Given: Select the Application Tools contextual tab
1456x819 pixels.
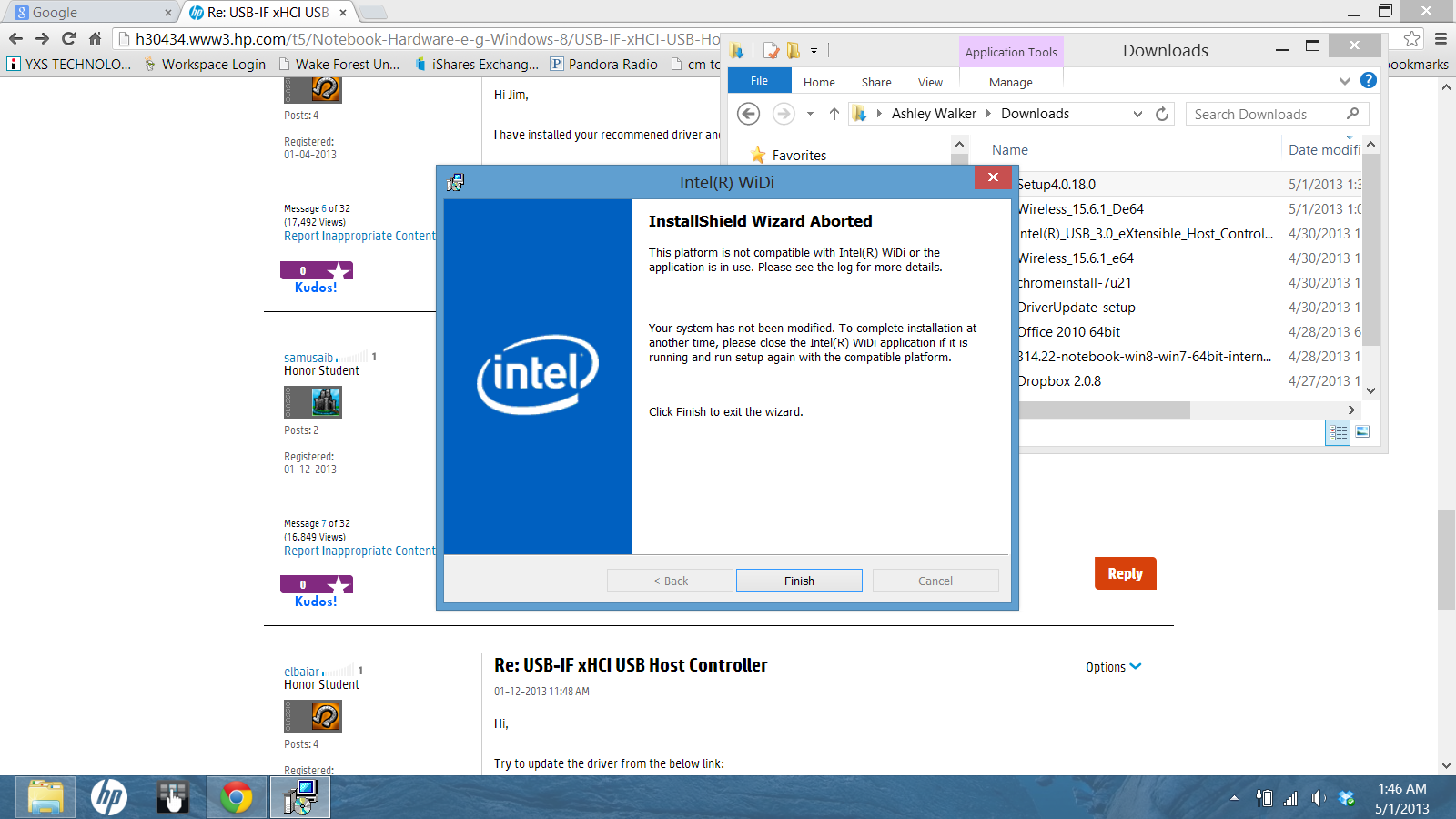Looking at the screenshot, I should 1011,52.
